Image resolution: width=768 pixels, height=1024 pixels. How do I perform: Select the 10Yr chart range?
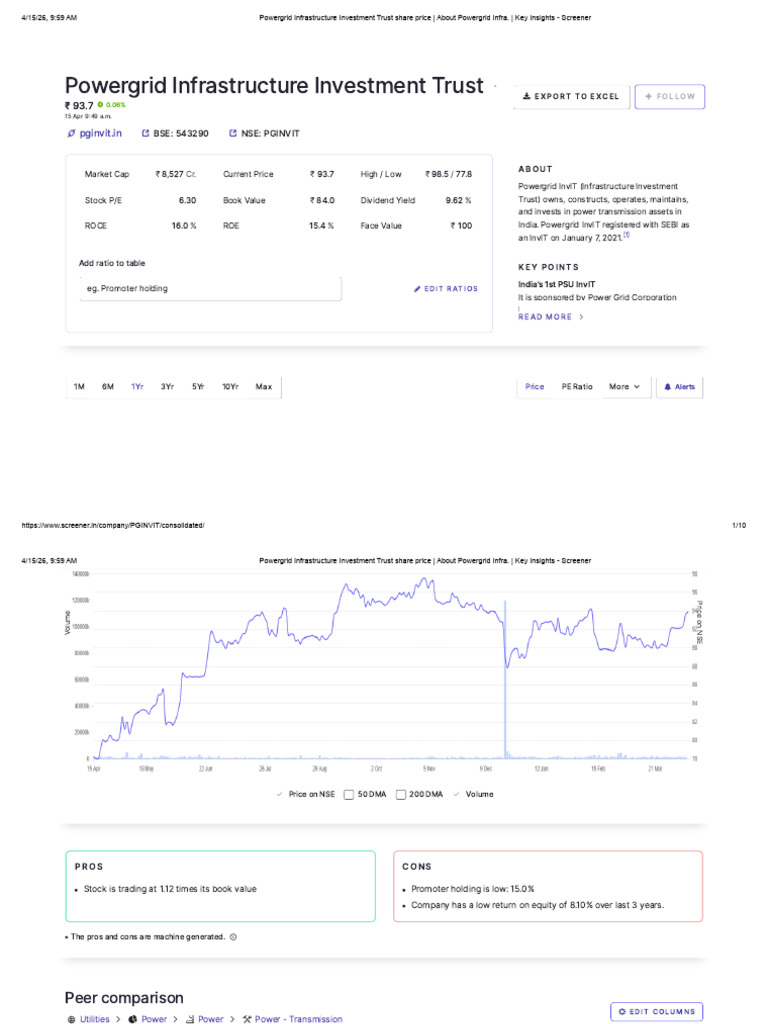[x=230, y=387]
